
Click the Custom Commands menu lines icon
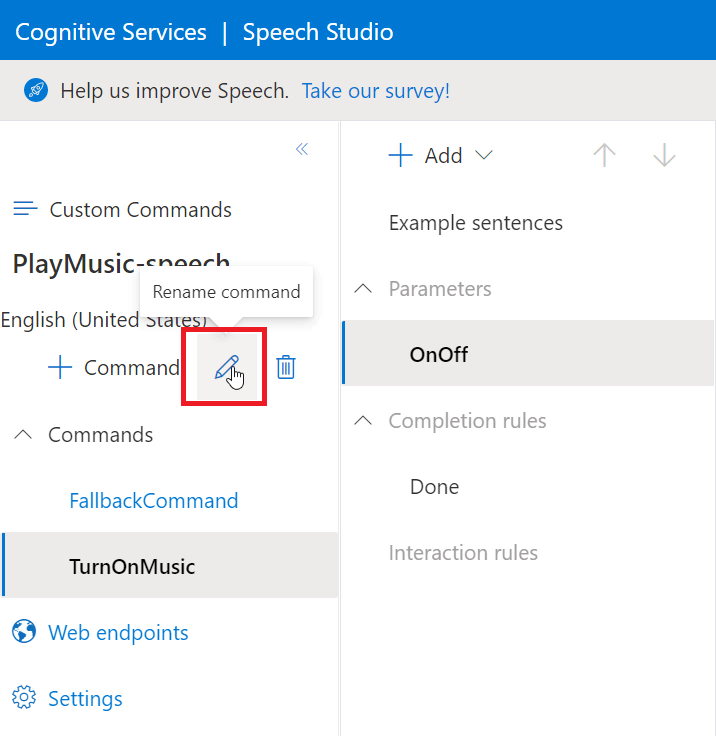click(x=25, y=209)
